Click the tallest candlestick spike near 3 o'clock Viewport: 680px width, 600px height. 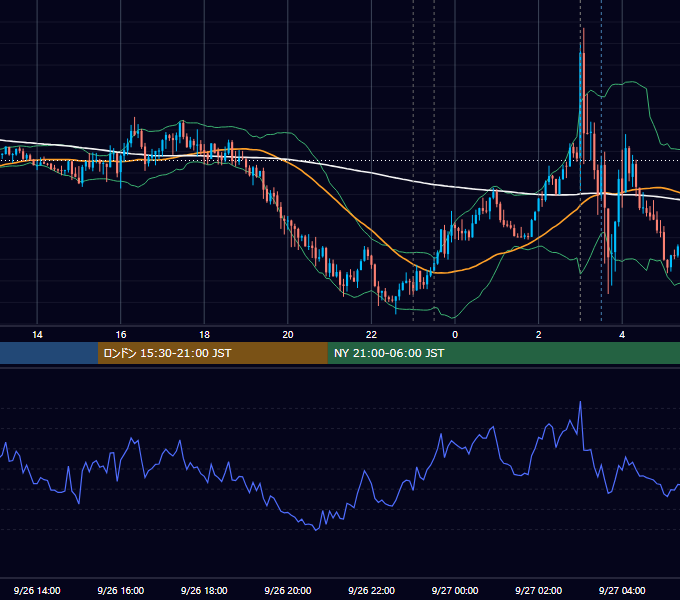(584, 95)
